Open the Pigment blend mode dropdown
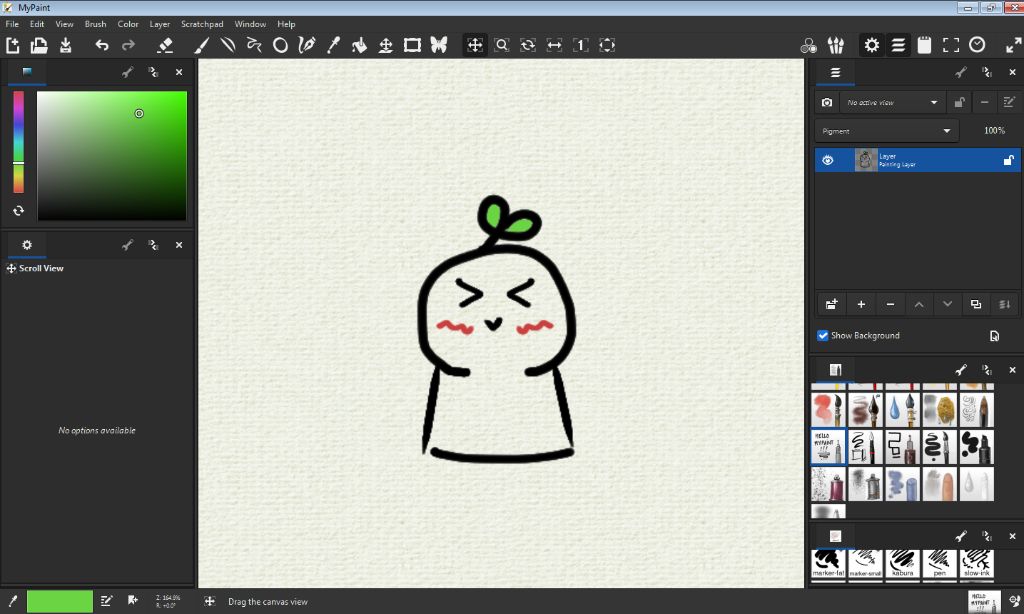 click(886, 131)
